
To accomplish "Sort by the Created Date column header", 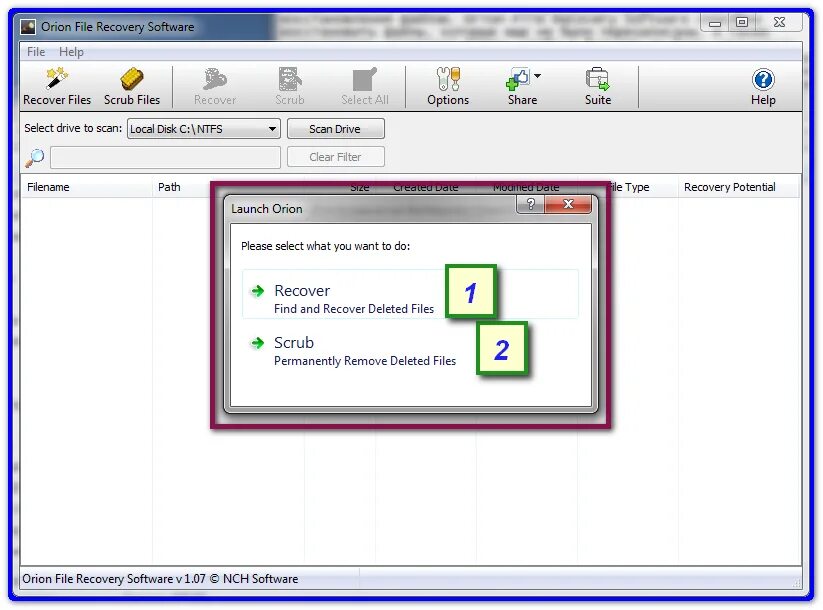I will [x=426, y=187].
